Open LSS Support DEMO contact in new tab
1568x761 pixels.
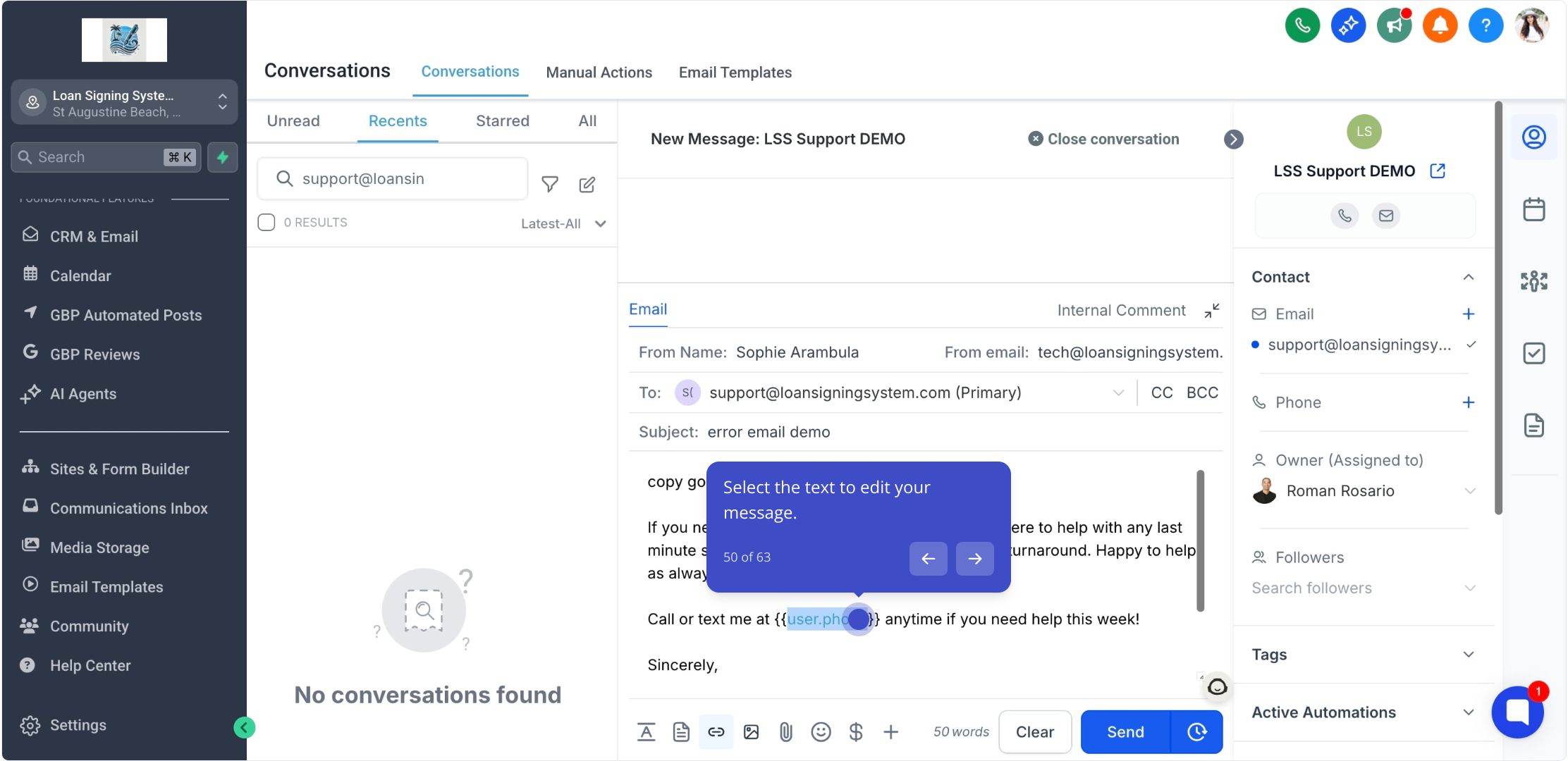[1438, 171]
